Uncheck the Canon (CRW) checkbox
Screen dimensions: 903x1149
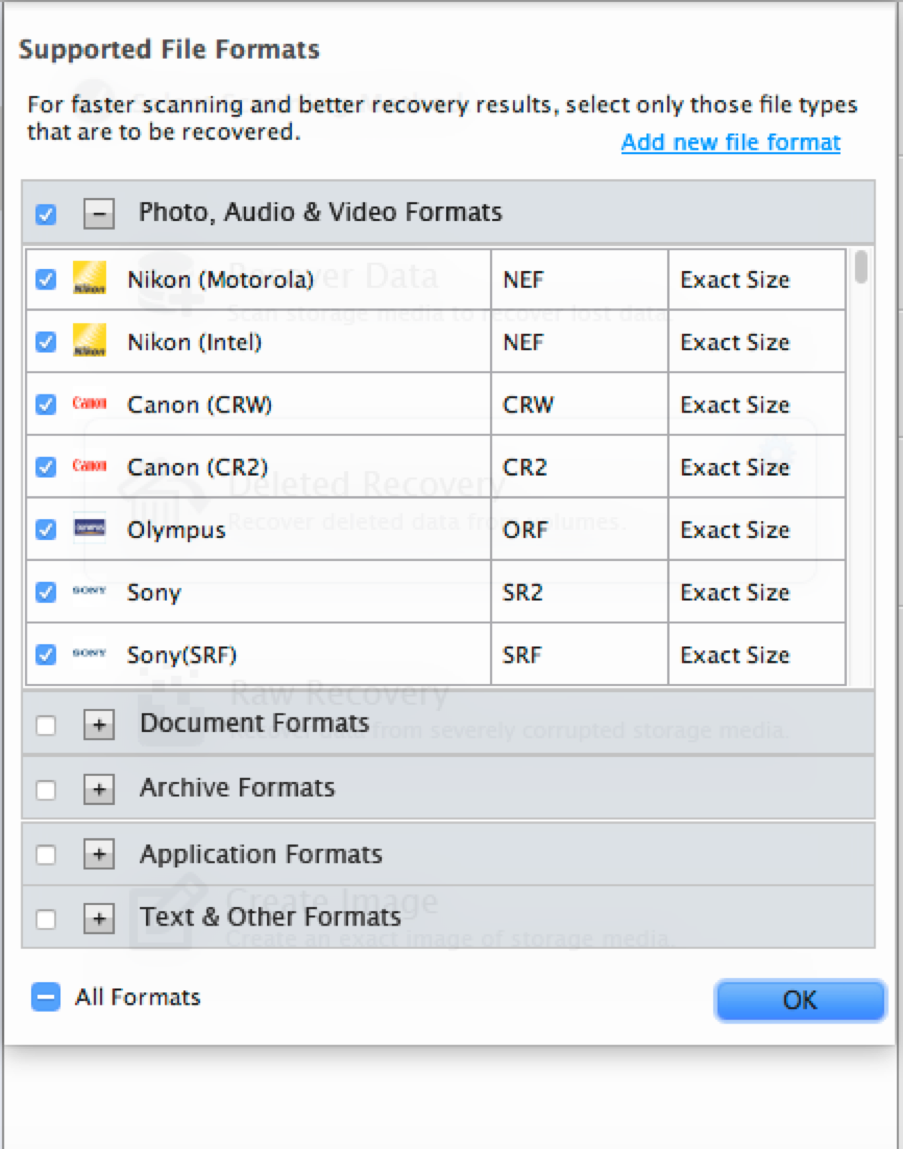(x=45, y=404)
